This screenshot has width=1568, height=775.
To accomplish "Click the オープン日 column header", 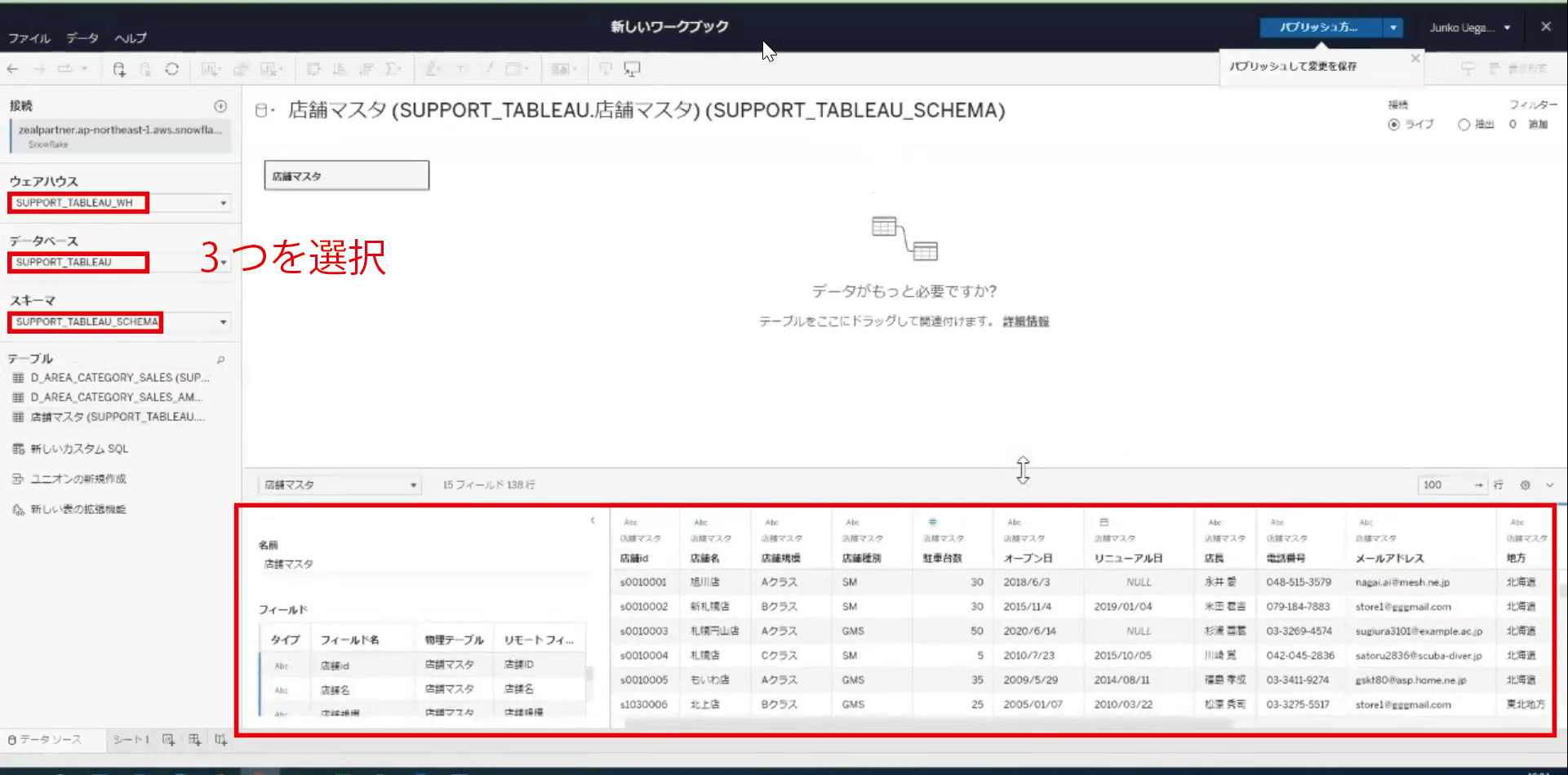I will (1028, 559).
